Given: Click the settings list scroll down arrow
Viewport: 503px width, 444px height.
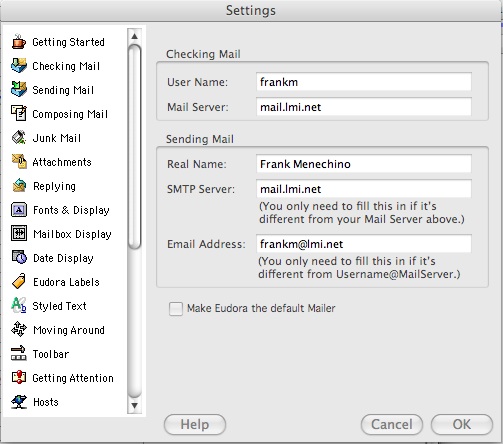Looking at the screenshot, I should (135, 406).
